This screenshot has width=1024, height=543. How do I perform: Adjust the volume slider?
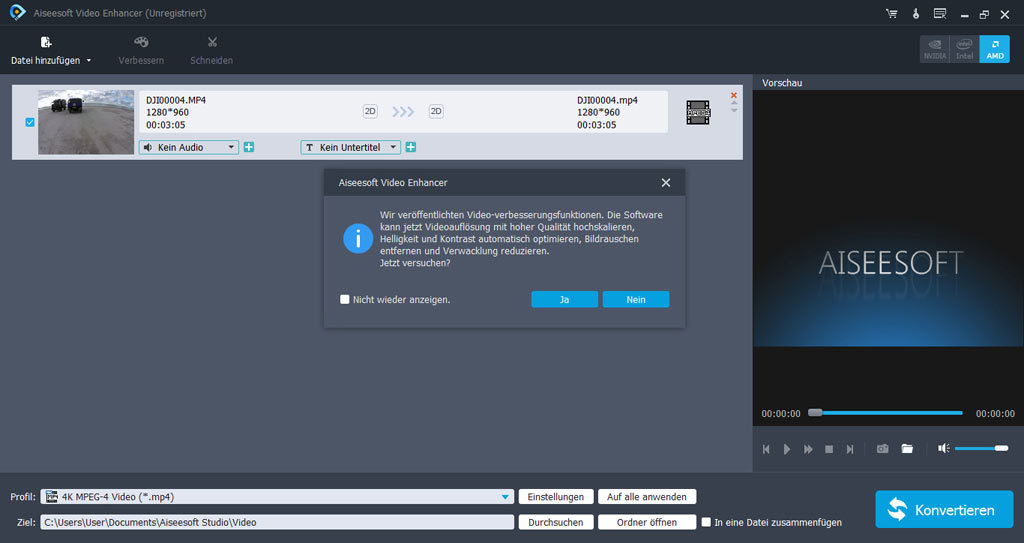click(982, 448)
